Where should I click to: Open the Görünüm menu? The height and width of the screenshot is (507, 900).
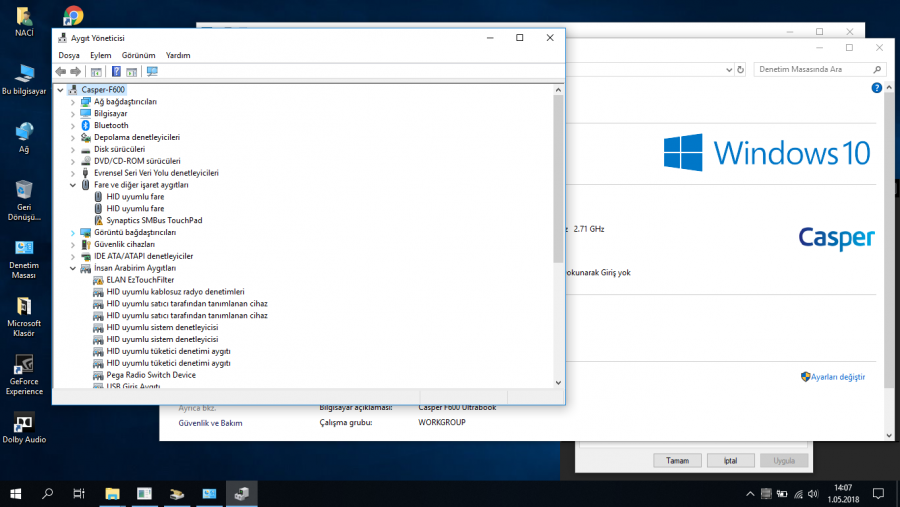pos(138,55)
